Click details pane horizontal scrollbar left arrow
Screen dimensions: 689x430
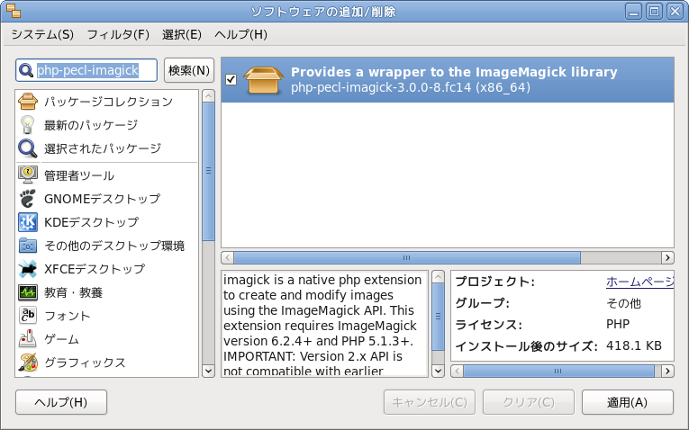pyautogui.click(x=457, y=371)
